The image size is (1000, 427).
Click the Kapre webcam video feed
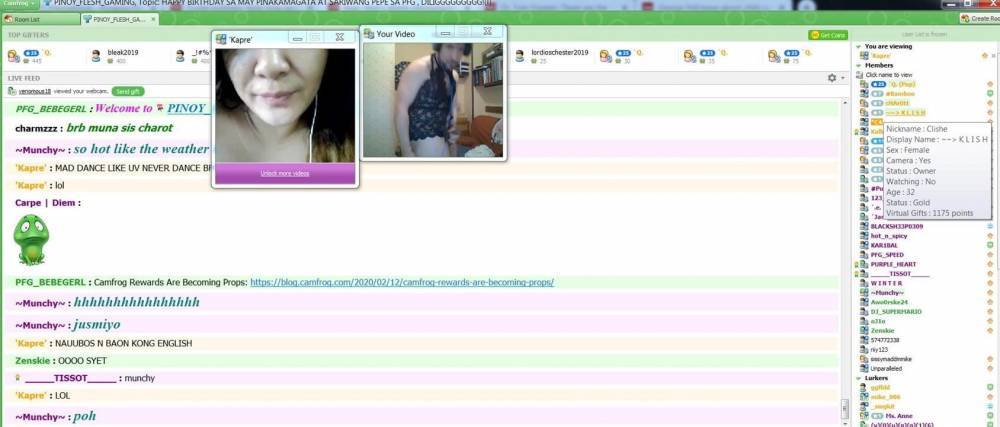284,105
